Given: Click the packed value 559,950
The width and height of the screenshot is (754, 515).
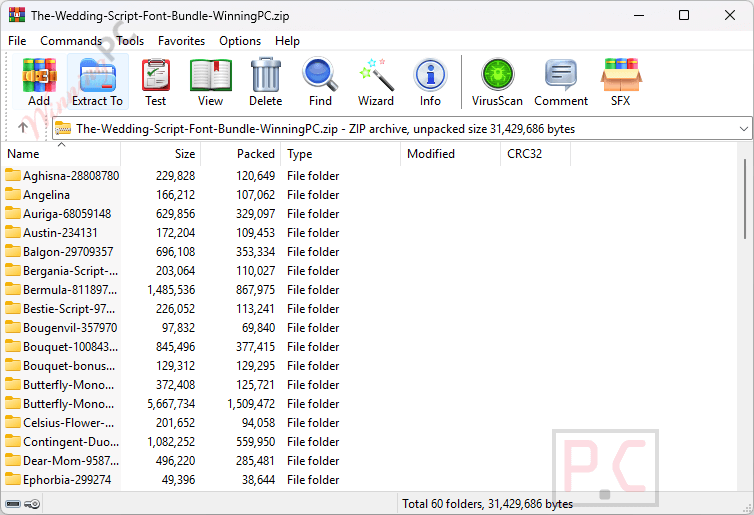Looking at the screenshot, I should tap(255, 441).
